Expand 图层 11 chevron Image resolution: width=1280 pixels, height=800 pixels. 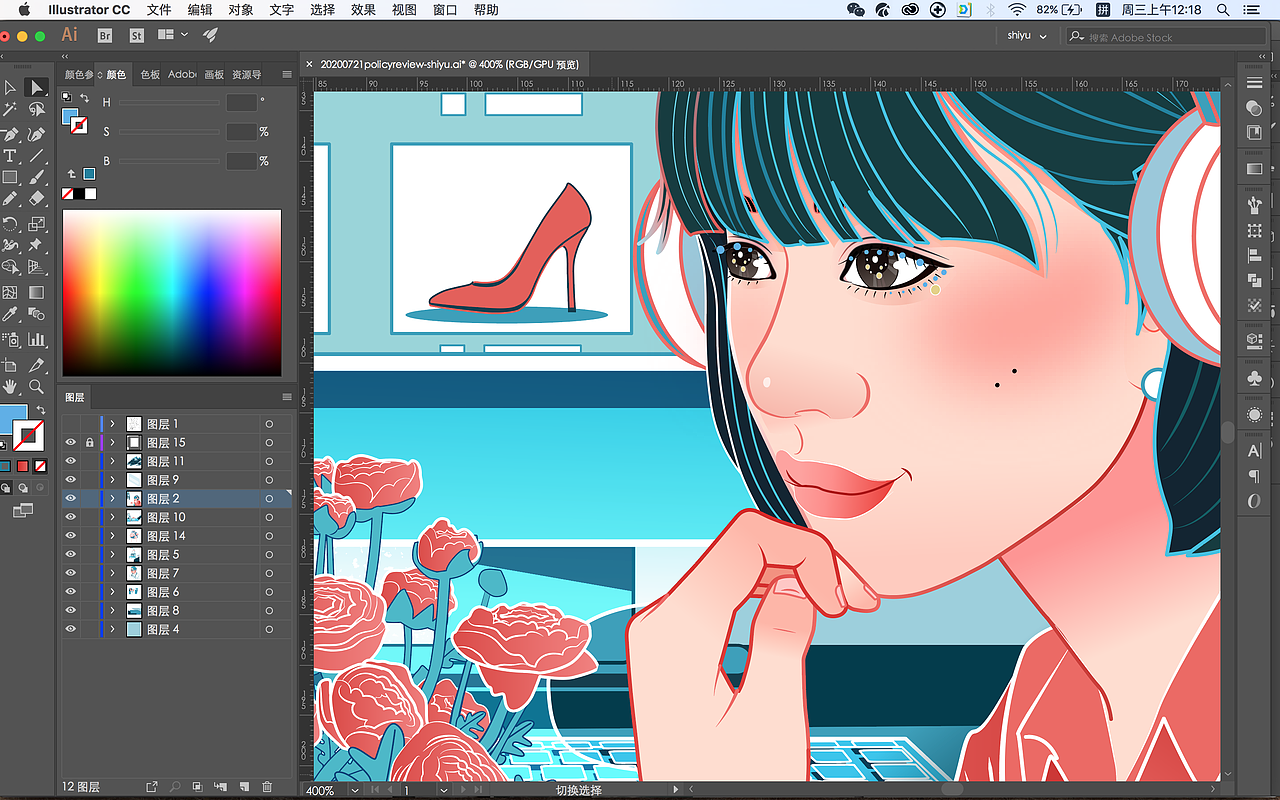(112, 461)
